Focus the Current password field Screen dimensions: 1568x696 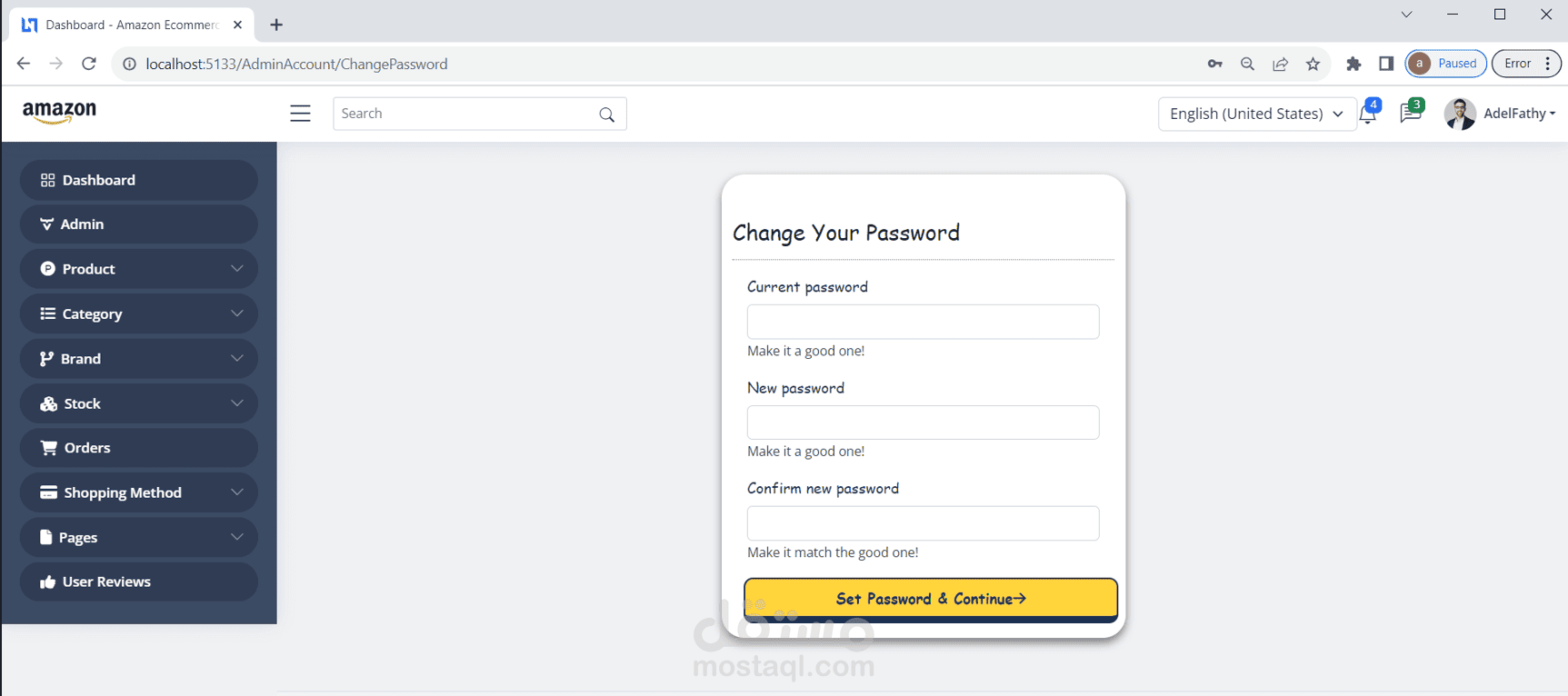pos(923,322)
